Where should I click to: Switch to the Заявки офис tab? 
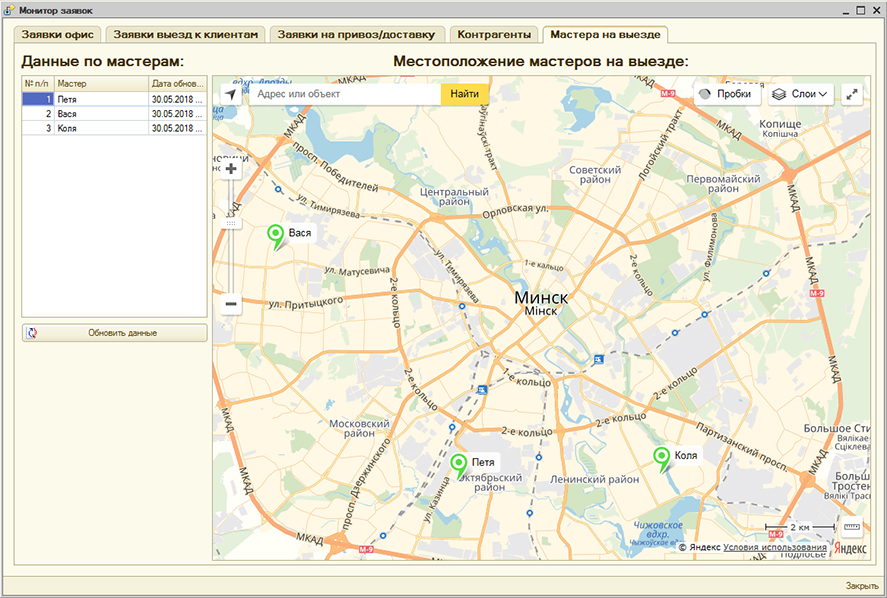coord(58,34)
